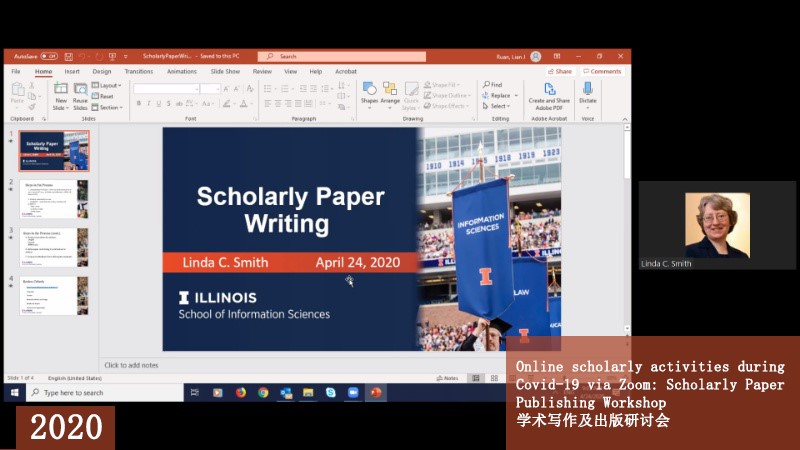Click the text highlight color button

[227, 104]
